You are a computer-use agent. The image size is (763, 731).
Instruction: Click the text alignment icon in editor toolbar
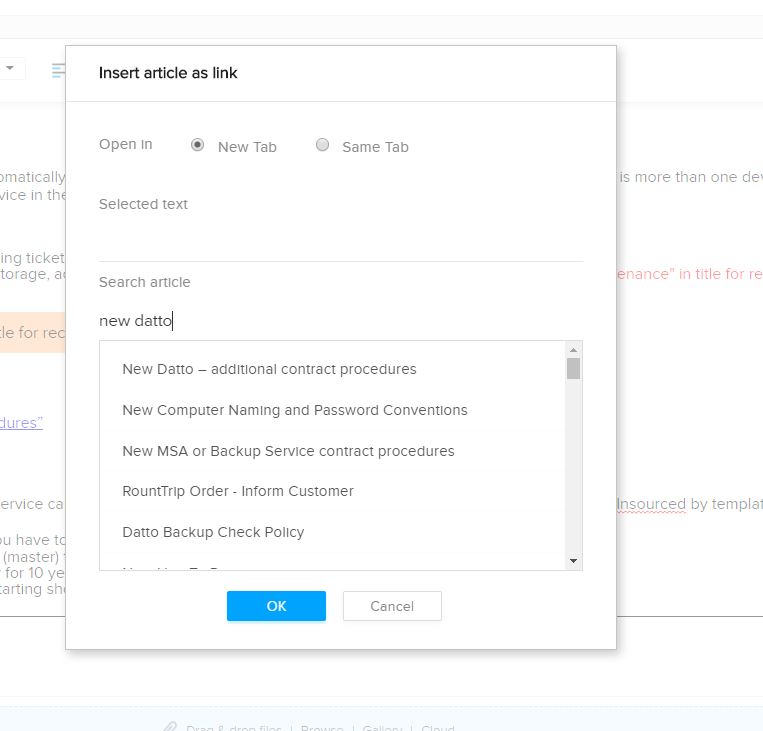(x=58, y=71)
